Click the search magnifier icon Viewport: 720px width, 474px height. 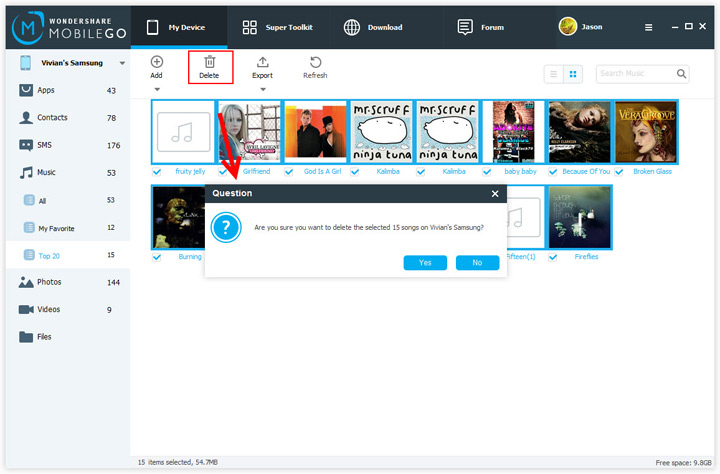681,73
